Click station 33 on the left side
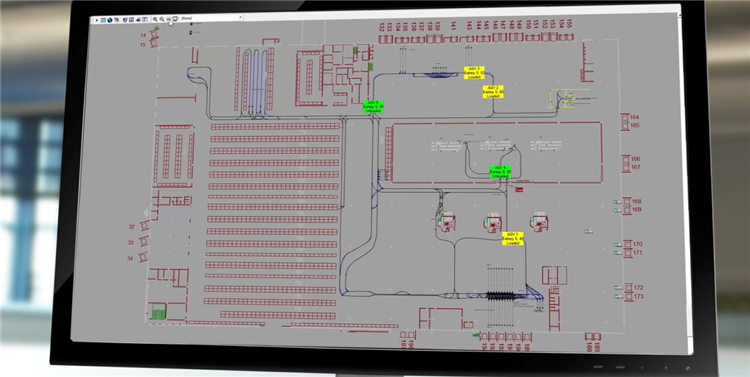This screenshot has height=377, width=750. pyautogui.click(x=131, y=243)
